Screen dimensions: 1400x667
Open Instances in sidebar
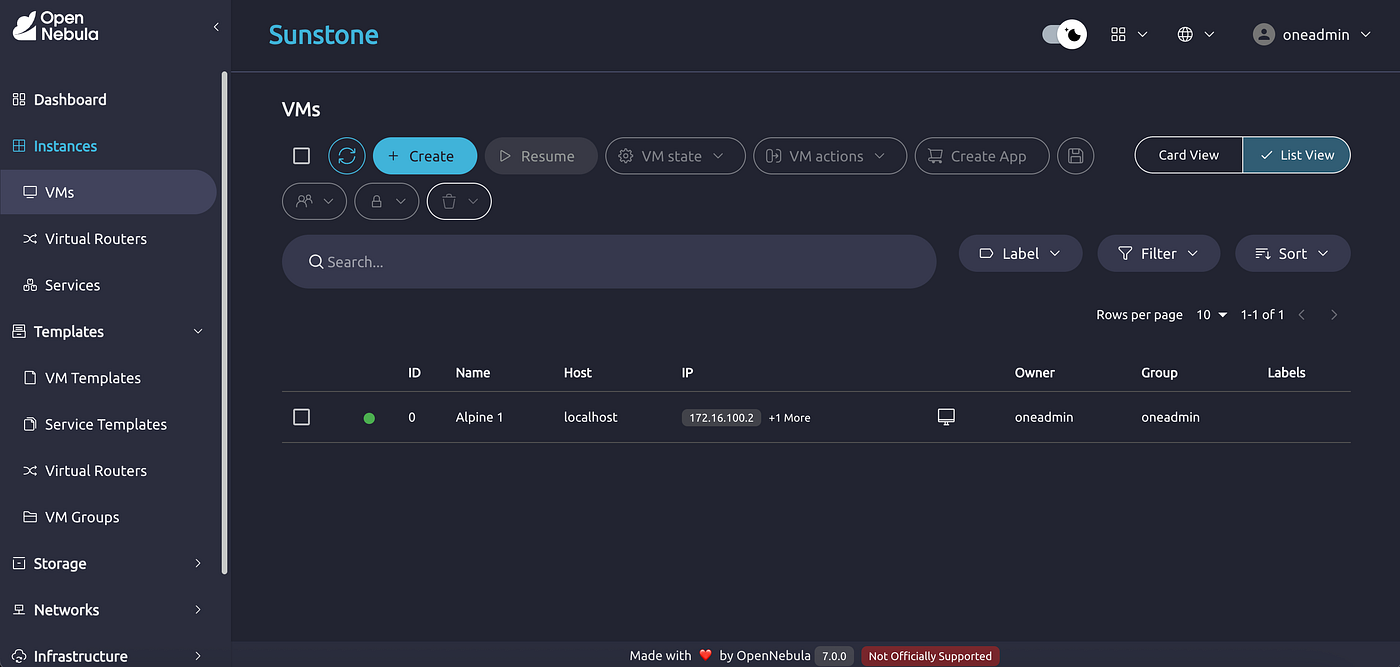[108, 146]
